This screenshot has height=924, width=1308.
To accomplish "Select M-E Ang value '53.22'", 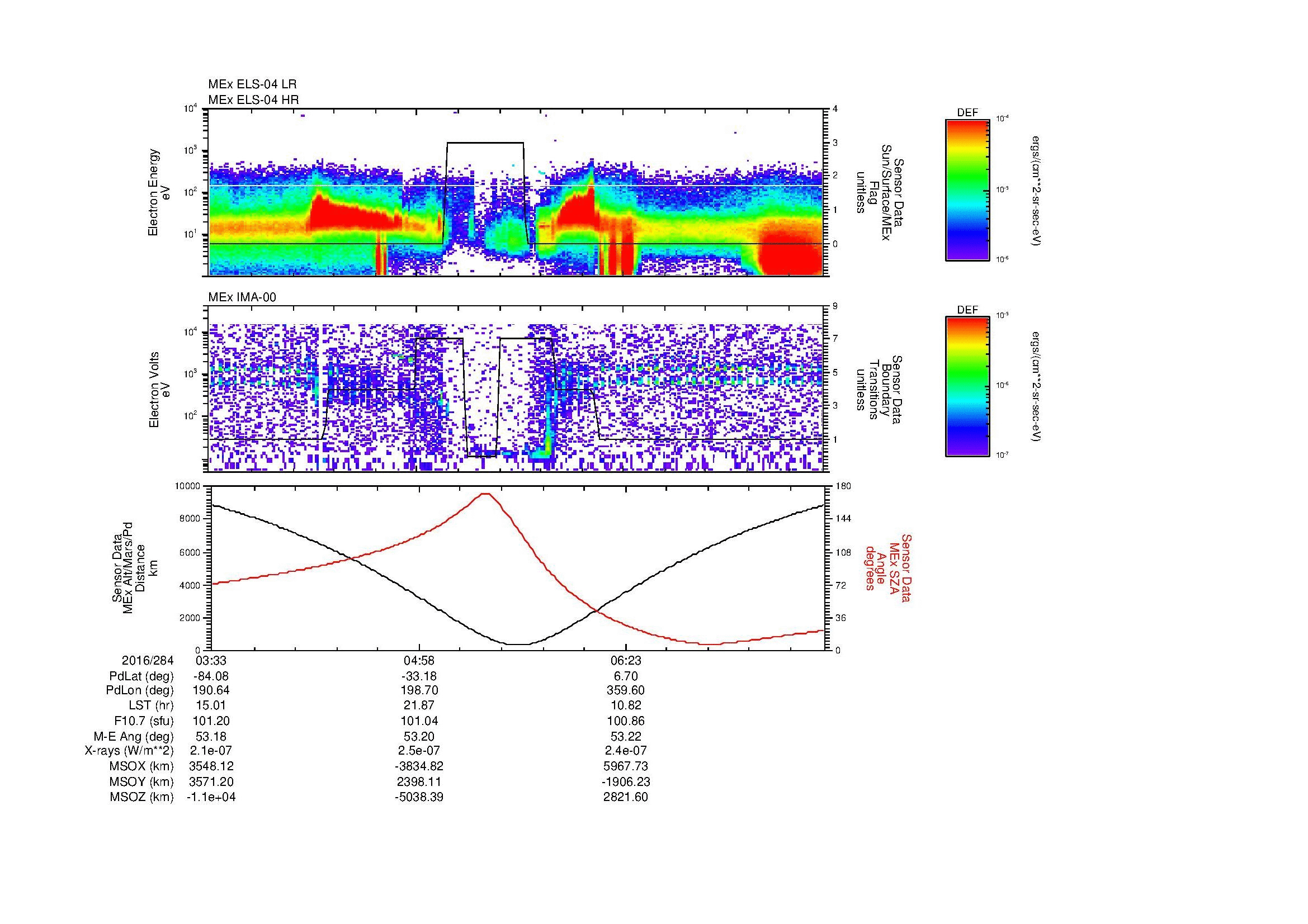I will 626,736.
